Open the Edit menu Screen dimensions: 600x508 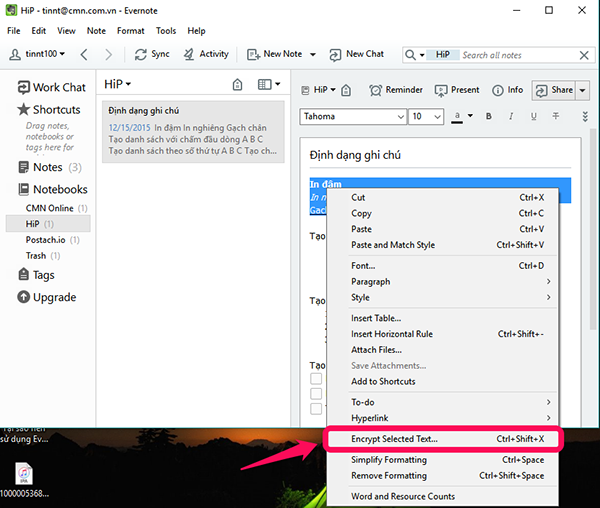(x=39, y=31)
